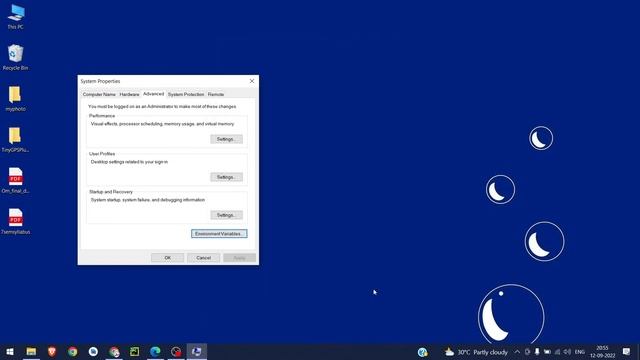Open the ENG language input indicator
Image resolution: width=640 pixels, height=360 pixels.
pos(580,352)
